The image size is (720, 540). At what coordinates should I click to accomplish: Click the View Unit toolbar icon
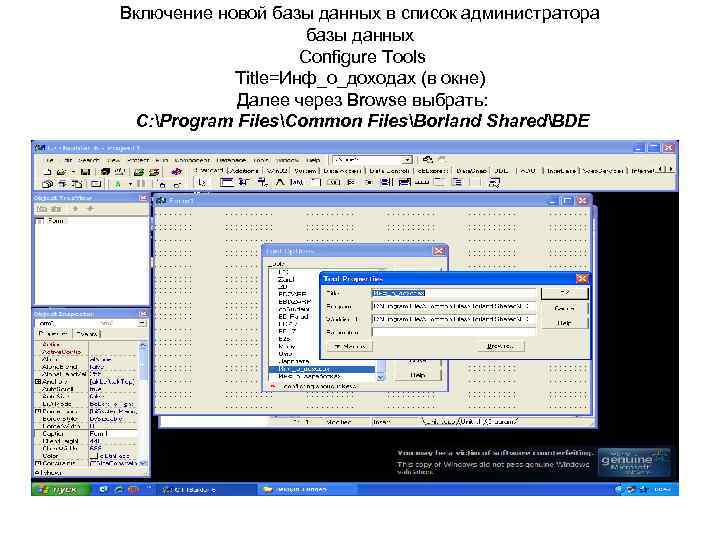point(48,184)
